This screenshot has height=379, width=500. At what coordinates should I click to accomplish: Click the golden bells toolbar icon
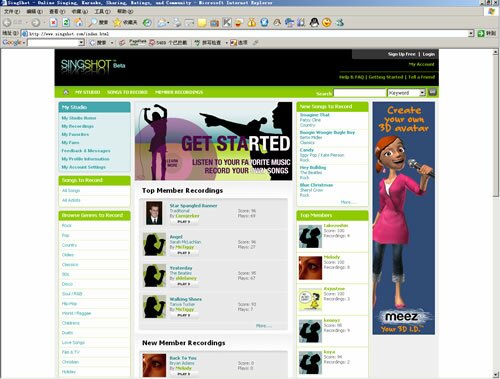coord(252,23)
